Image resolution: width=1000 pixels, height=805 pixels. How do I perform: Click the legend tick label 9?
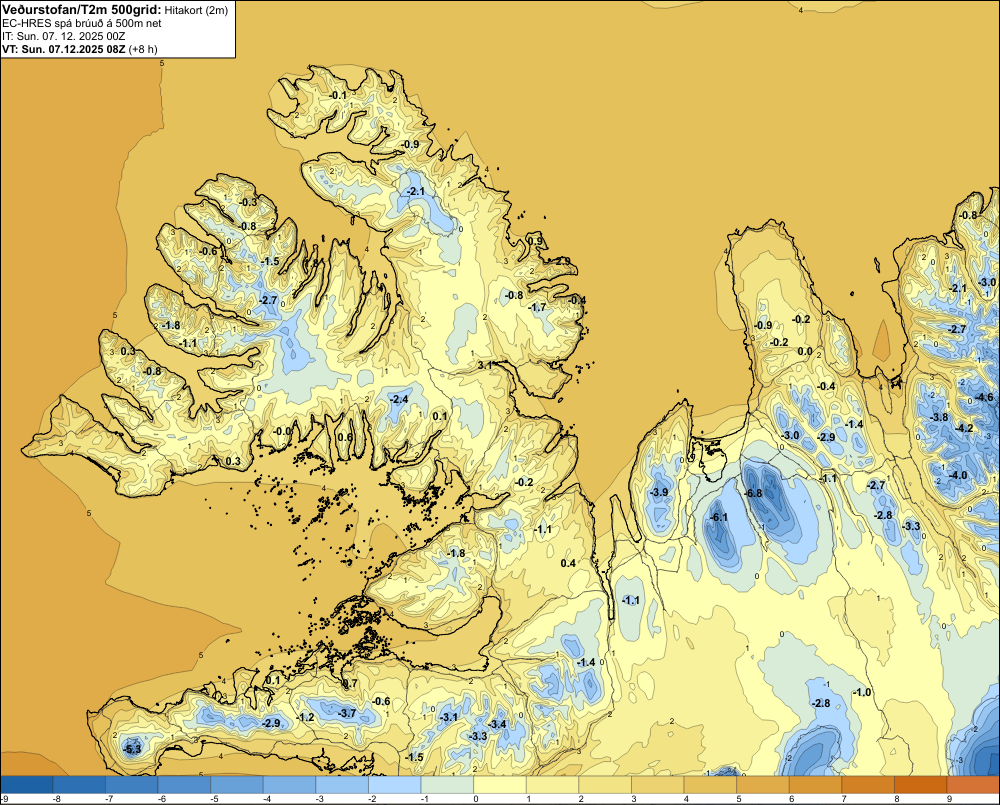coord(948,799)
